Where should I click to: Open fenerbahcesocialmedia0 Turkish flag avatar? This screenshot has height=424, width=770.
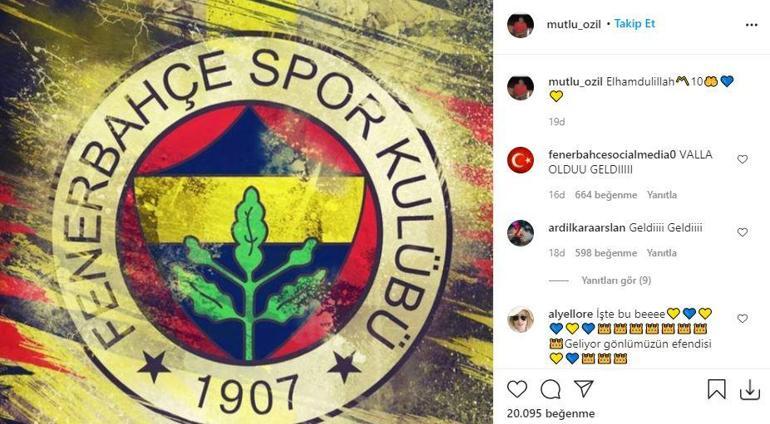click(x=521, y=160)
